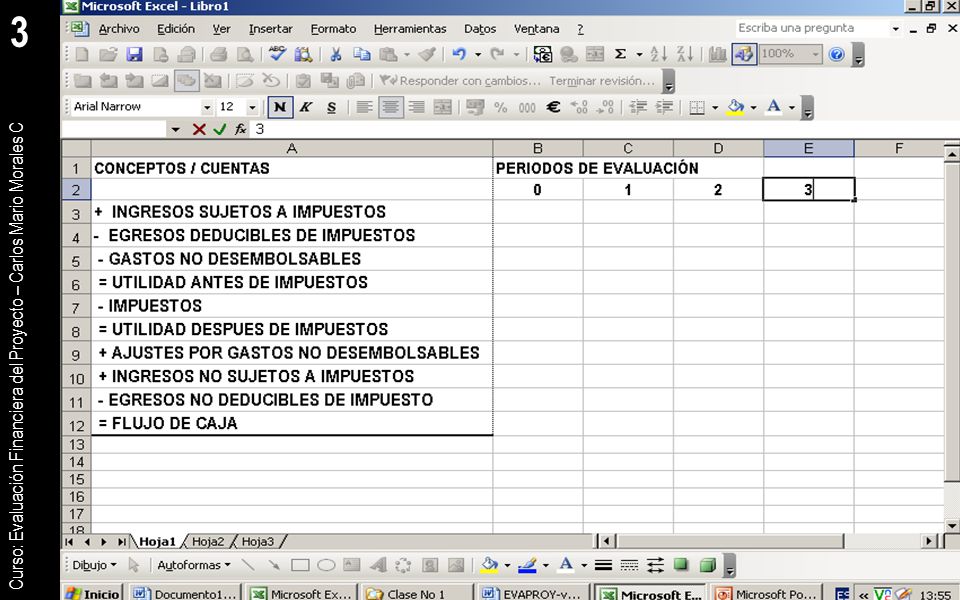Cancel the cell entry with red X
Viewport: 960px width, 600px height.
pos(198,129)
